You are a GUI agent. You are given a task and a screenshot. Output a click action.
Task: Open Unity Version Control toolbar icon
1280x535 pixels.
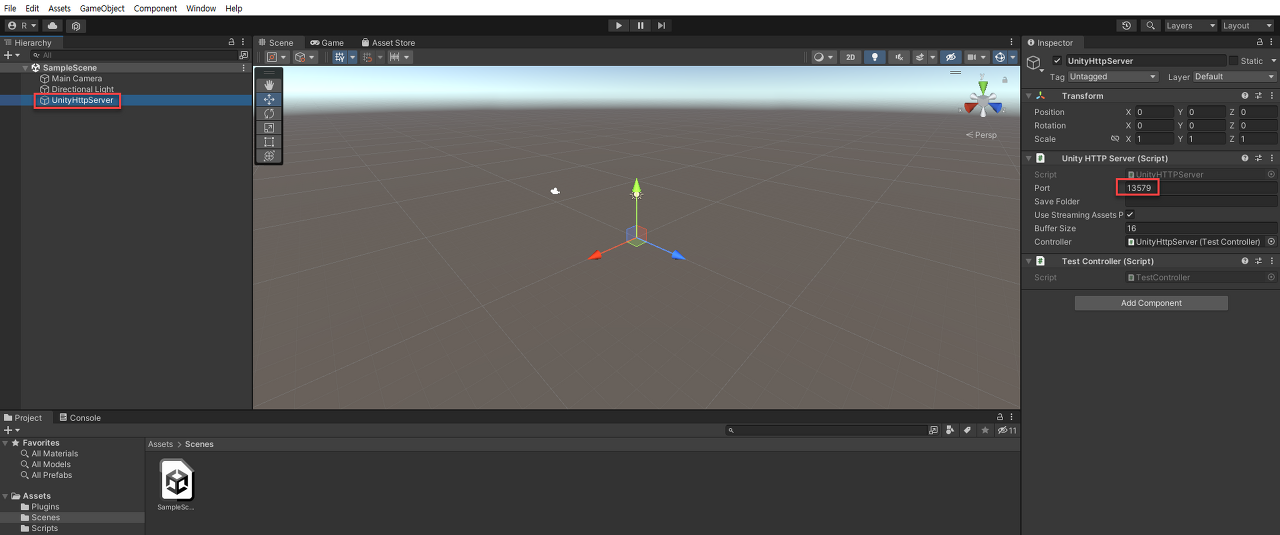pos(76,26)
